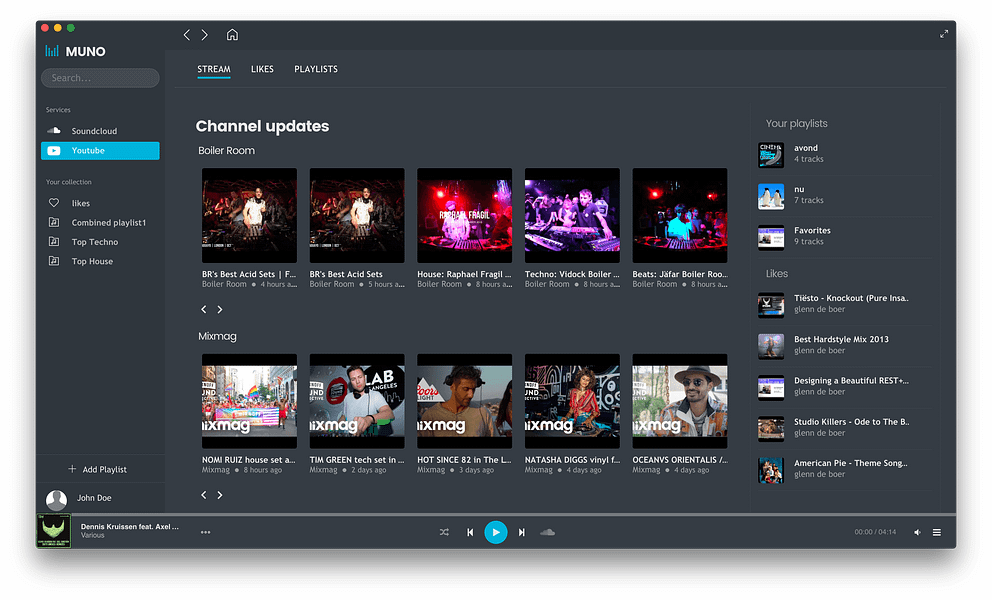This screenshot has height=600, width=992.
Task: Open House: Raphael Fragil video thumbnail
Action: coord(464,215)
